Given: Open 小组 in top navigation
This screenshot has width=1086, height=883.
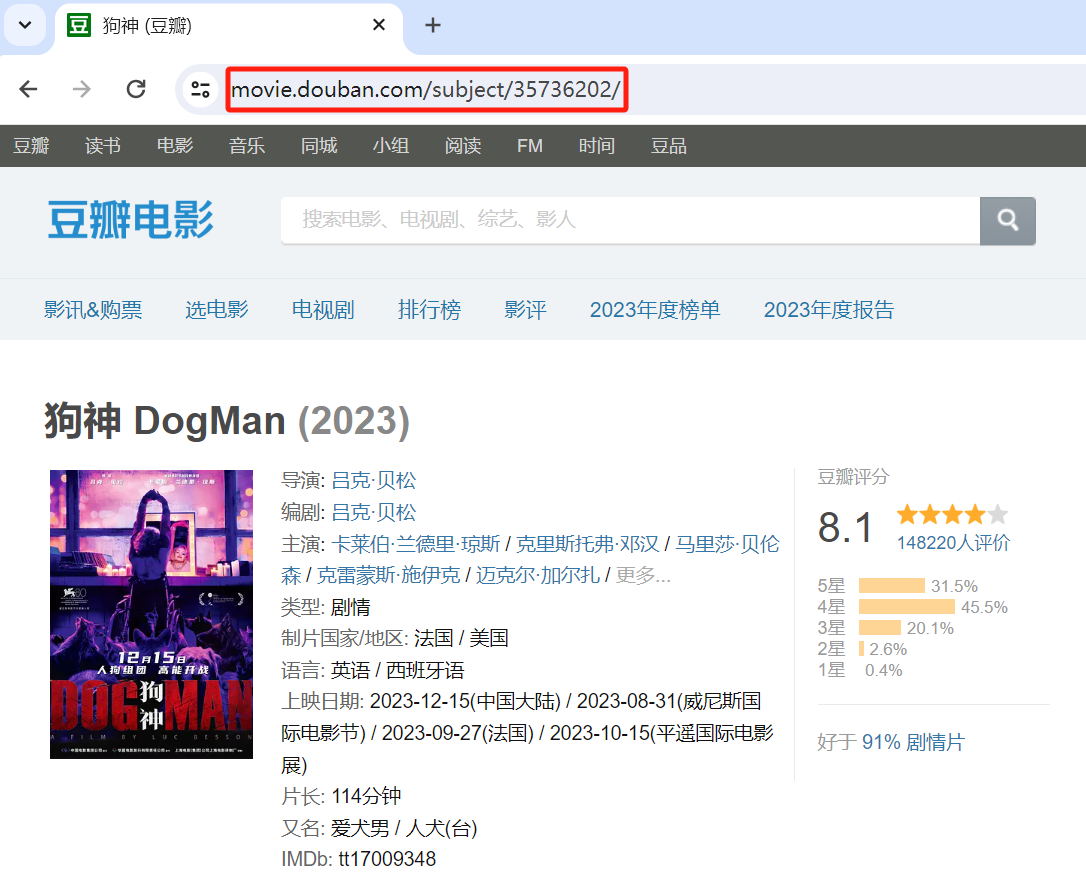Looking at the screenshot, I should pos(391,146).
